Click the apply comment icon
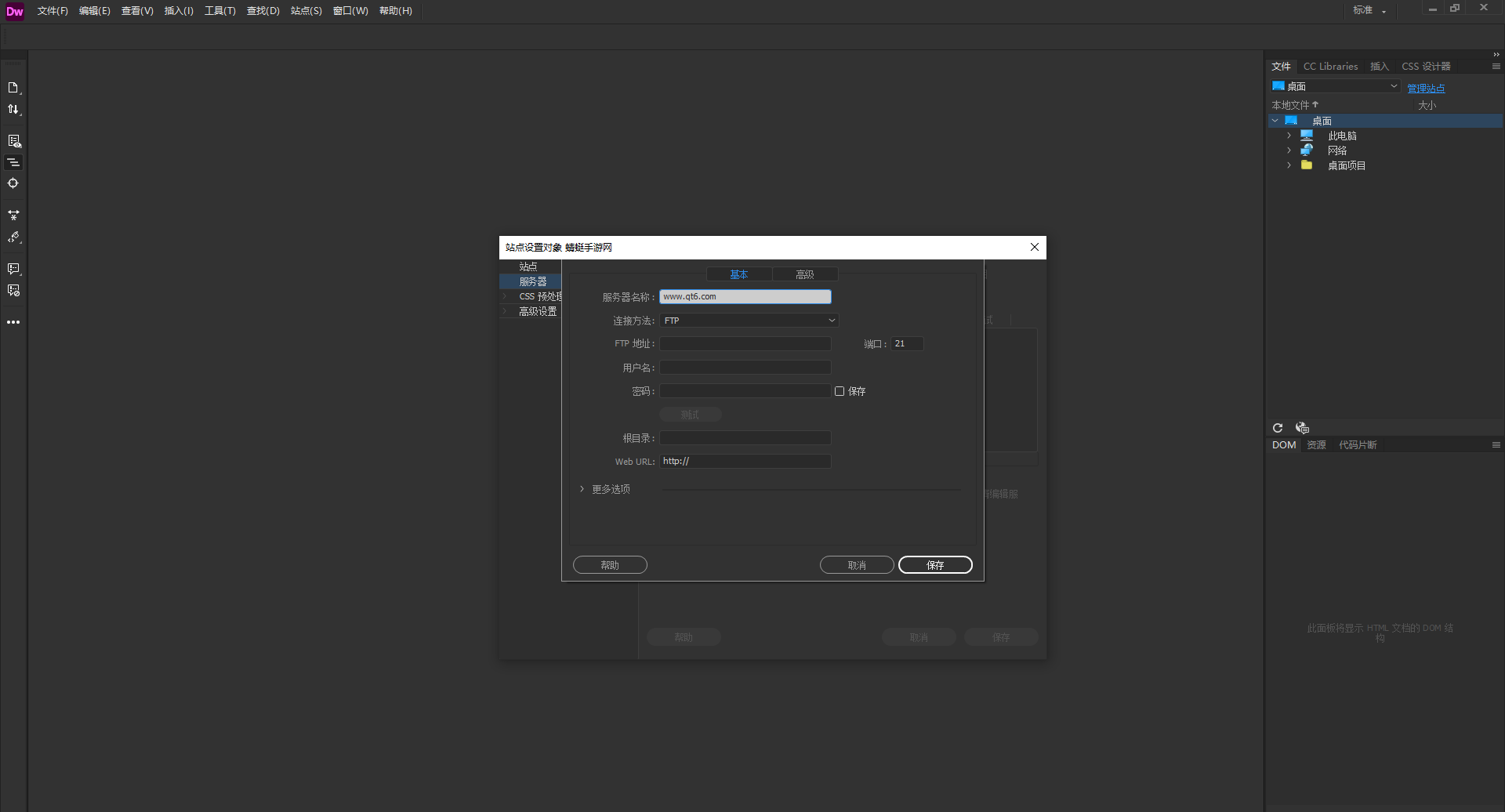The height and width of the screenshot is (812, 1505). 13,269
